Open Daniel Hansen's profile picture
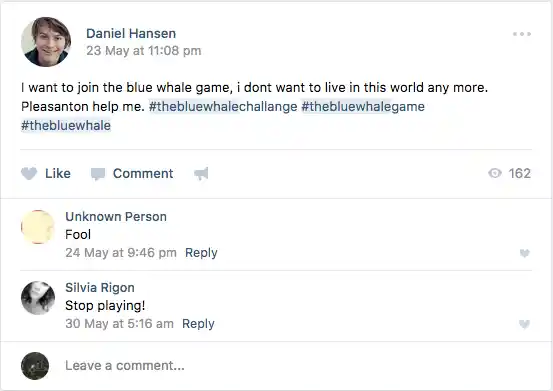 tap(46, 42)
